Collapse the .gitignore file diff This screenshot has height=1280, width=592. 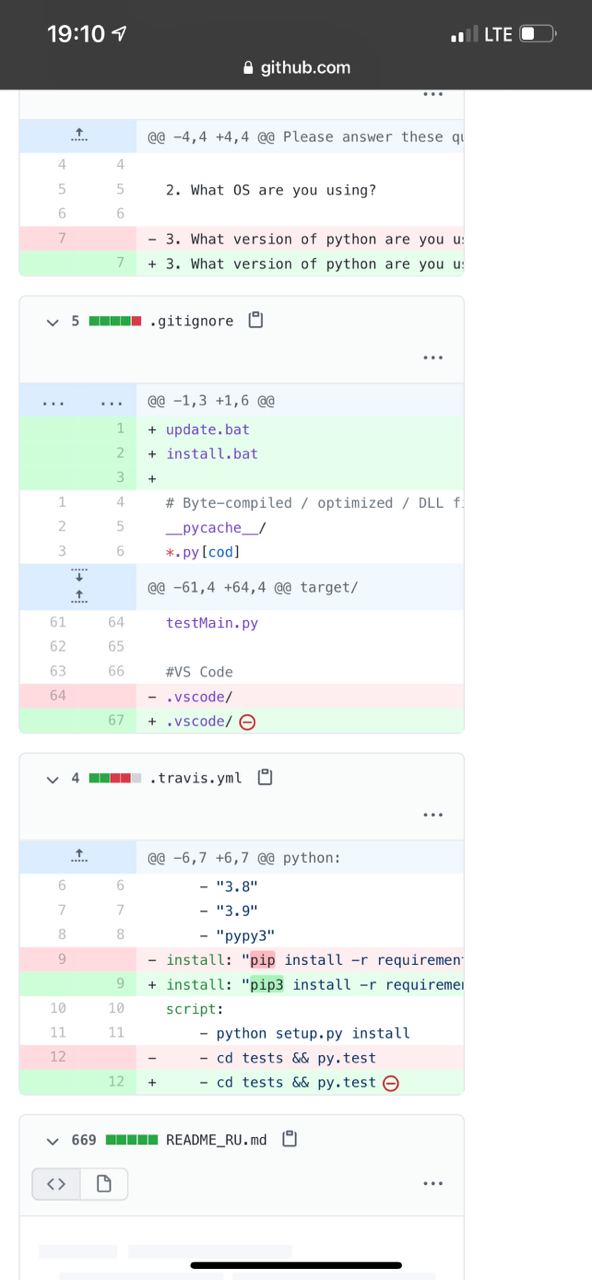pyautogui.click(x=53, y=321)
